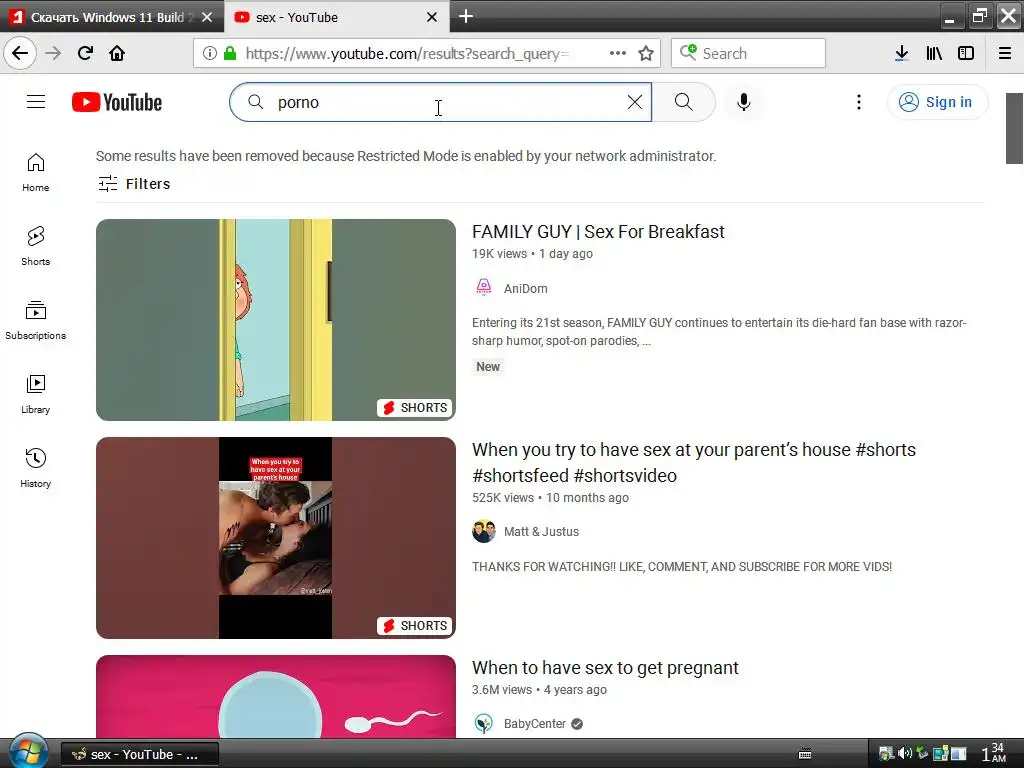
Task: Click the green secure padlock icon
Action: (x=230, y=54)
